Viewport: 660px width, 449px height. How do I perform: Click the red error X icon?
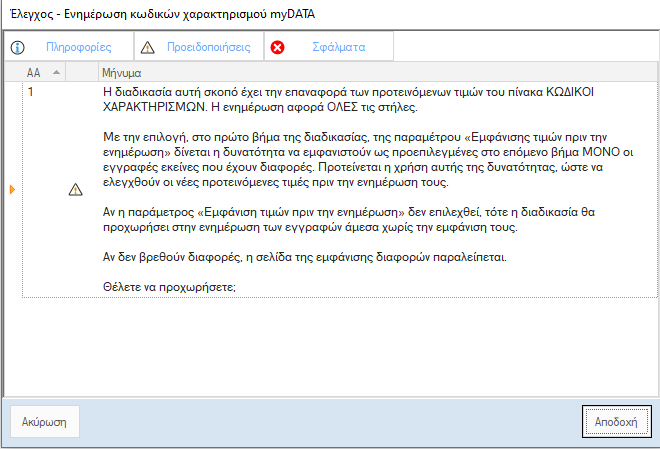pyautogui.click(x=277, y=47)
